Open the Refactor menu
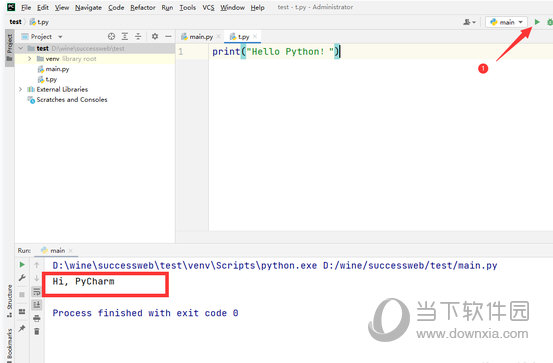 (x=142, y=7)
